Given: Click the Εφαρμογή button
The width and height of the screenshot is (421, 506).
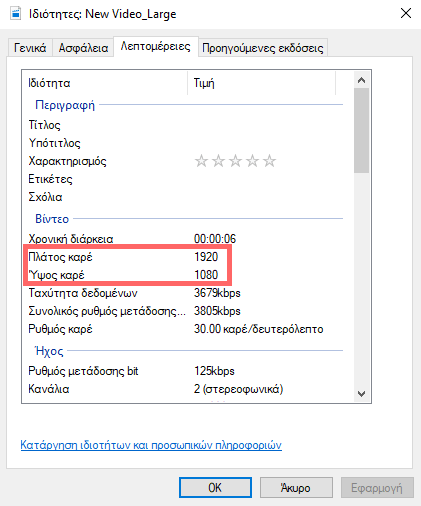Looking at the screenshot, I should click(377, 487).
